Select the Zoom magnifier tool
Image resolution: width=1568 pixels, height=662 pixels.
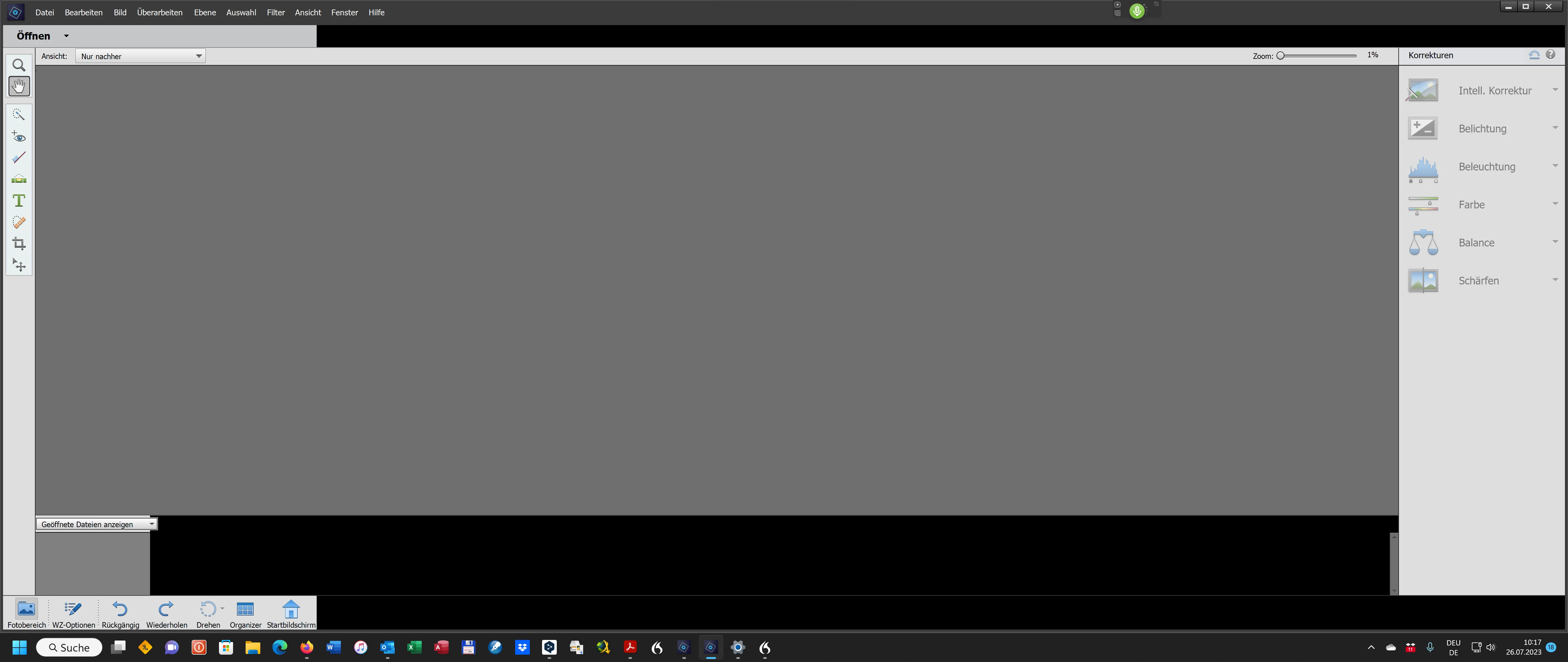(19, 65)
